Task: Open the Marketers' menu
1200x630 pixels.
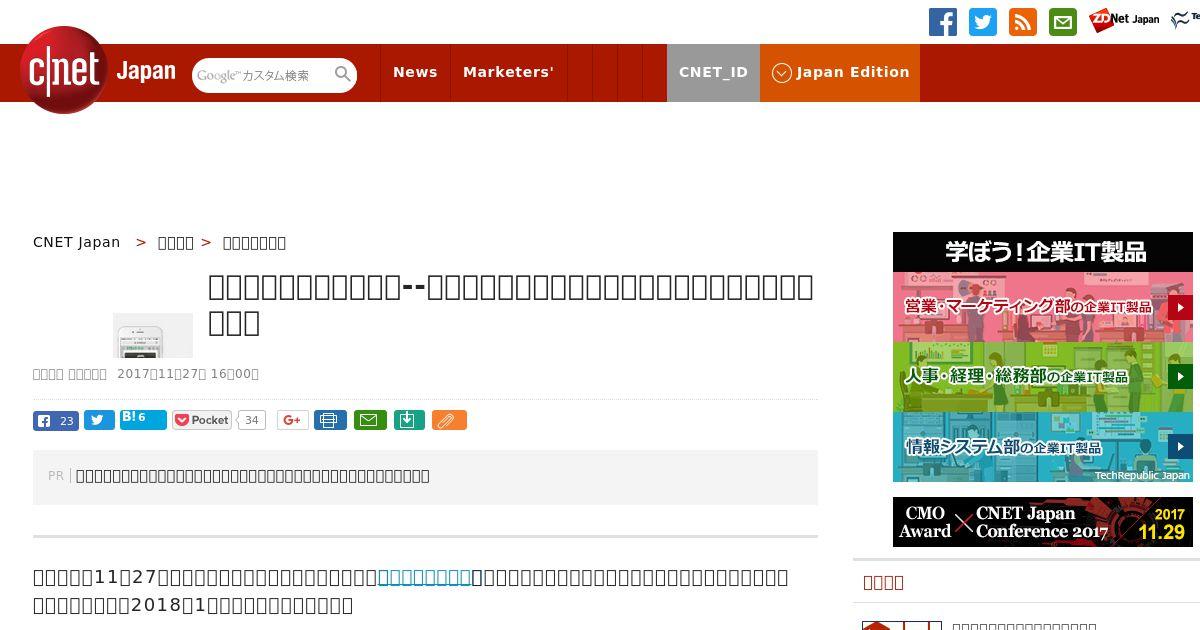Action: 508,72
